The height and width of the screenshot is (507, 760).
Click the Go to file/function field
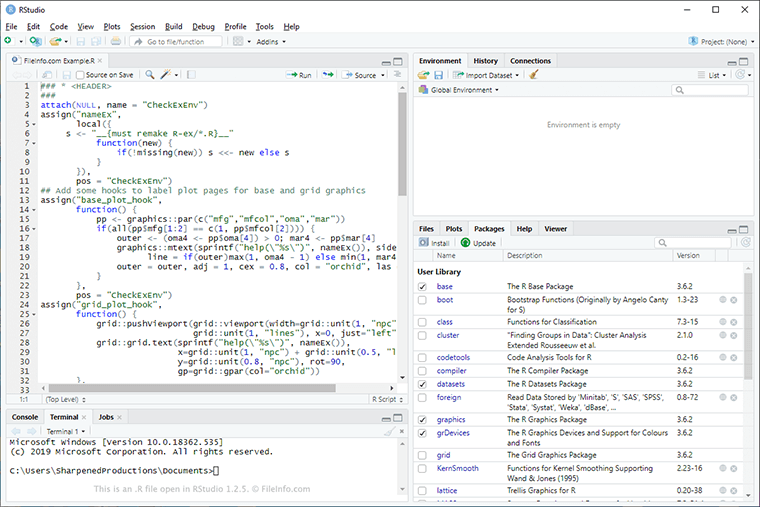[x=174, y=42]
